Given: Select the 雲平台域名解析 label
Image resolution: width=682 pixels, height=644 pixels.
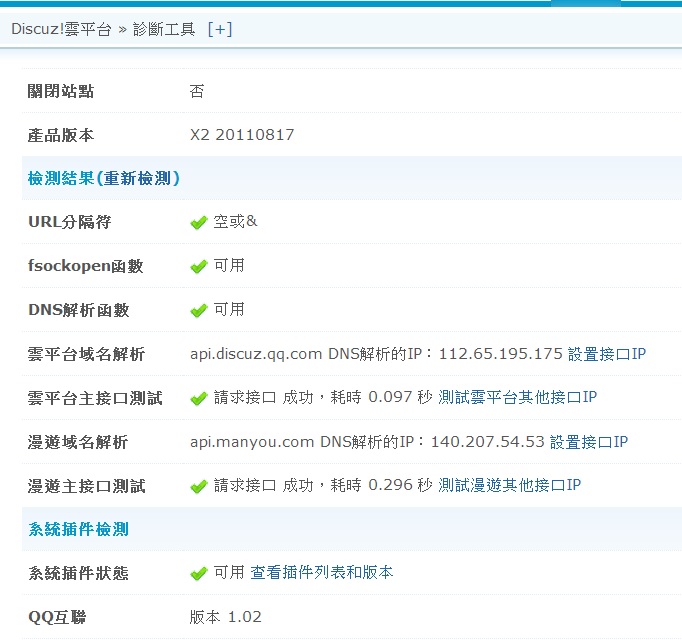Looking at the screenshot, I should coord(86,354).
